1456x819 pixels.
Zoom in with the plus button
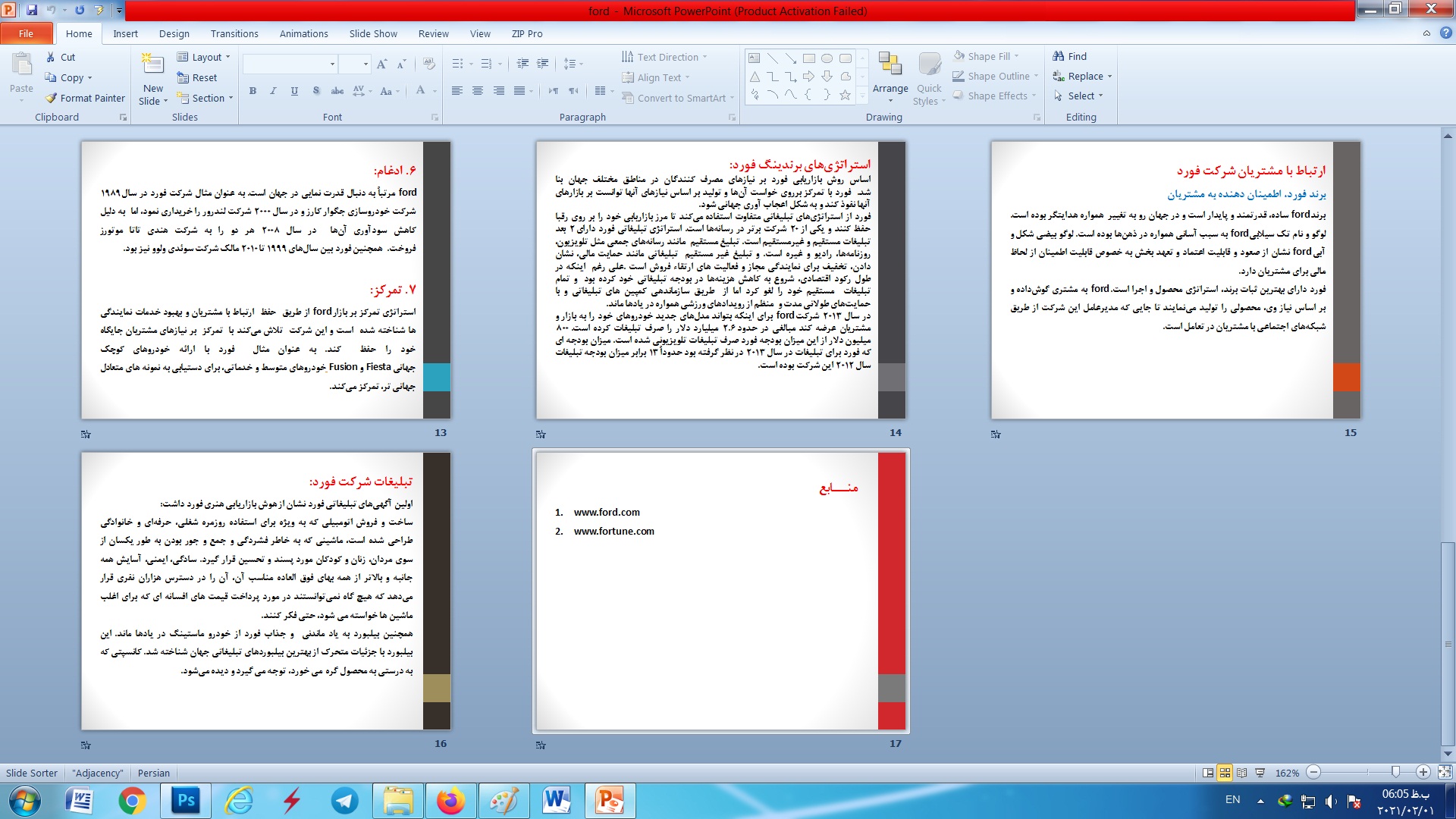point(1423,772)
